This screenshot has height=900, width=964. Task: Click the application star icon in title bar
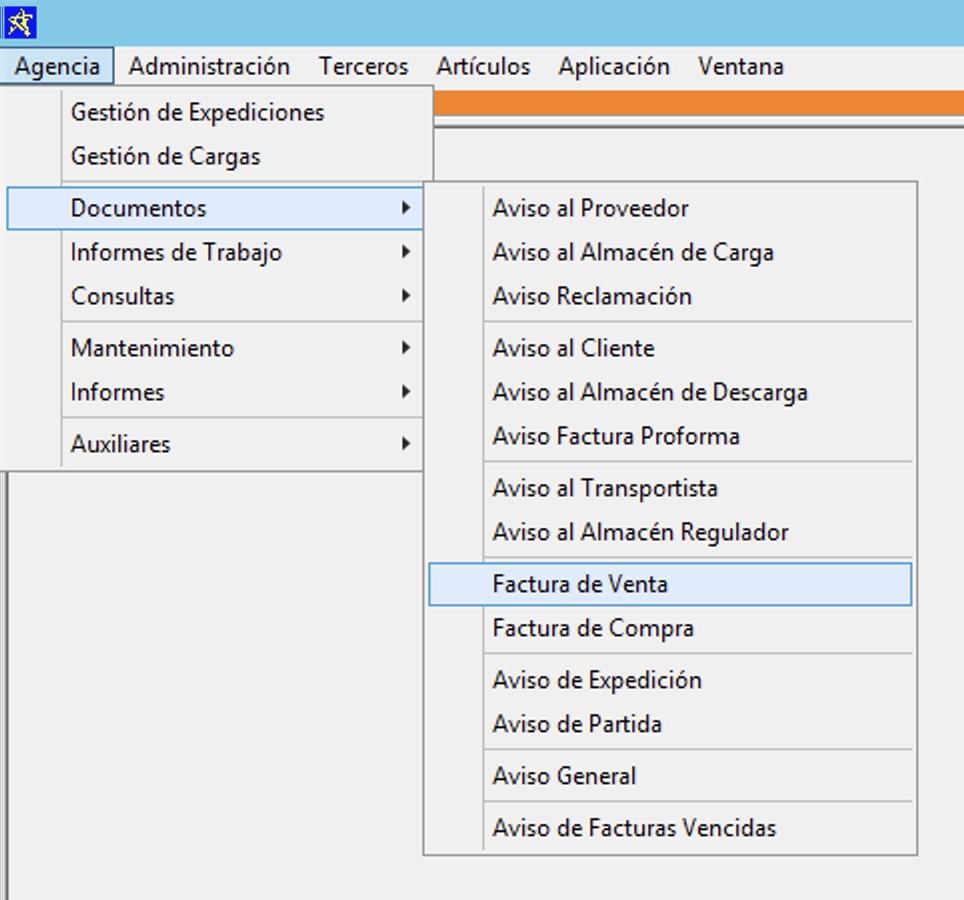[20, 21]
